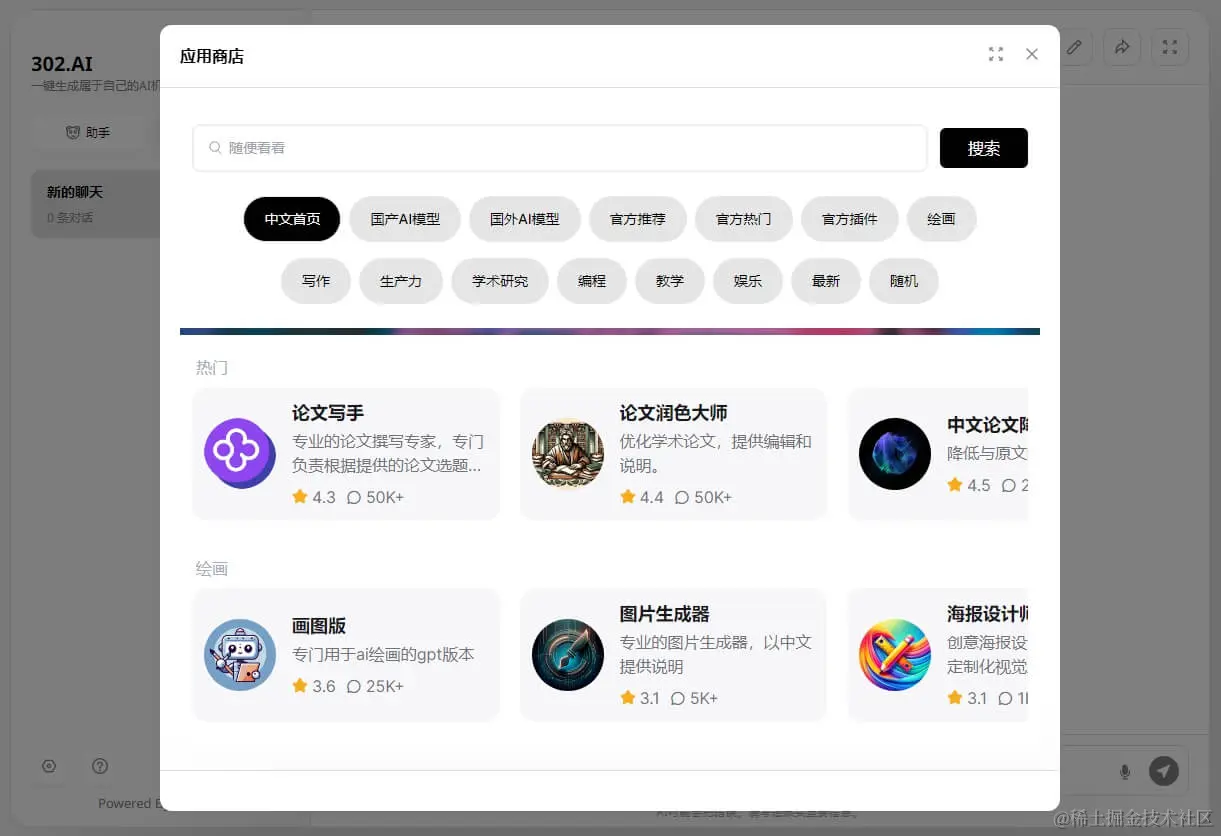Select the 教学 category tab
Image resolution: width=1221 pixels, height=836 pixels.
point(670,281)
